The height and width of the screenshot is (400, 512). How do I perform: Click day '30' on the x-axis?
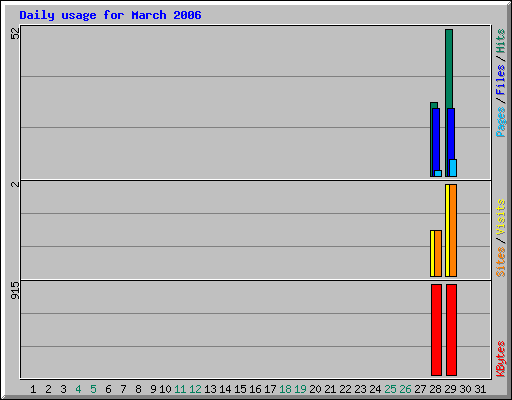[x=465, y=389]
